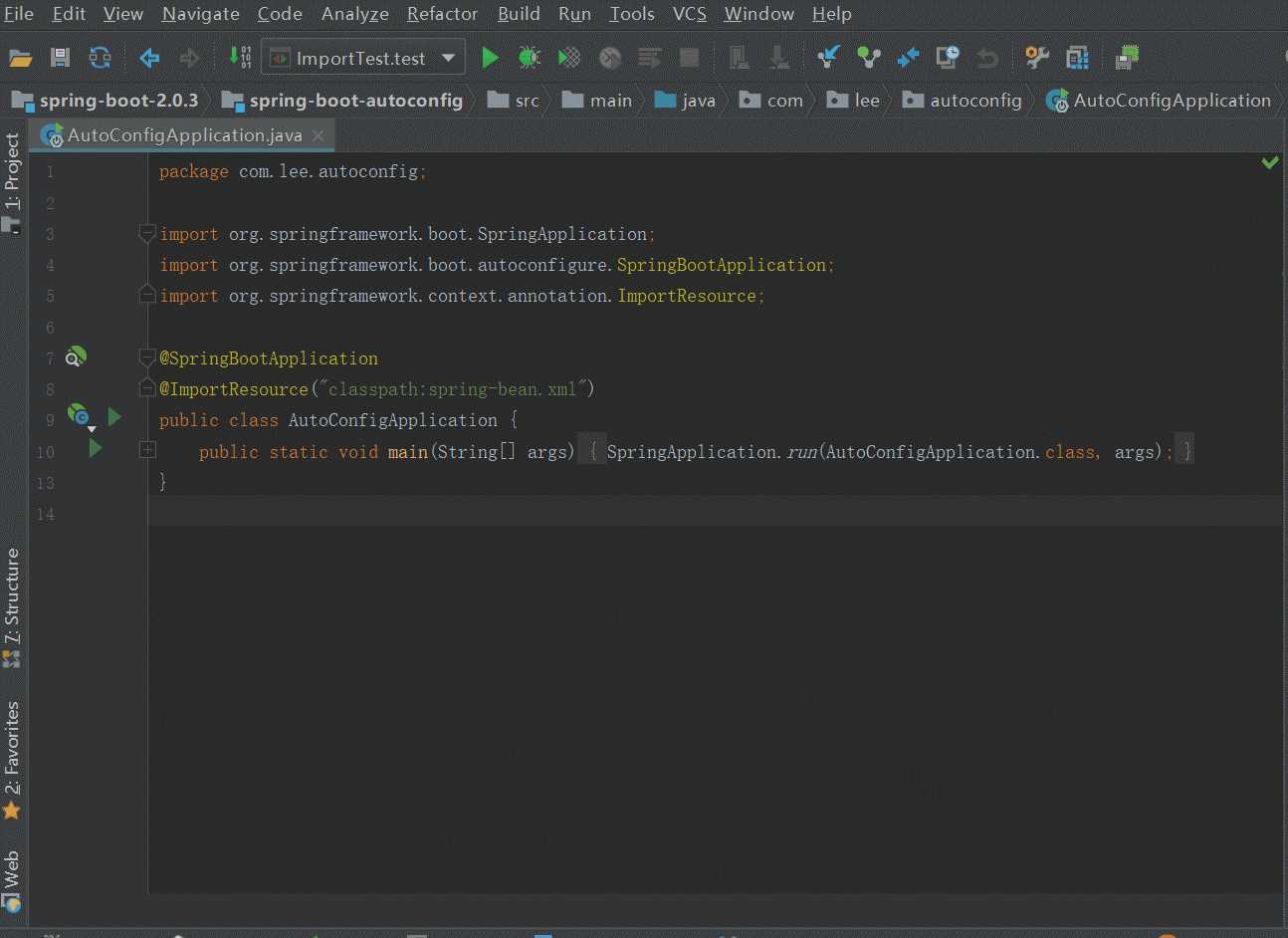Select the autoconfig breadcrumb package

[963, 100]
